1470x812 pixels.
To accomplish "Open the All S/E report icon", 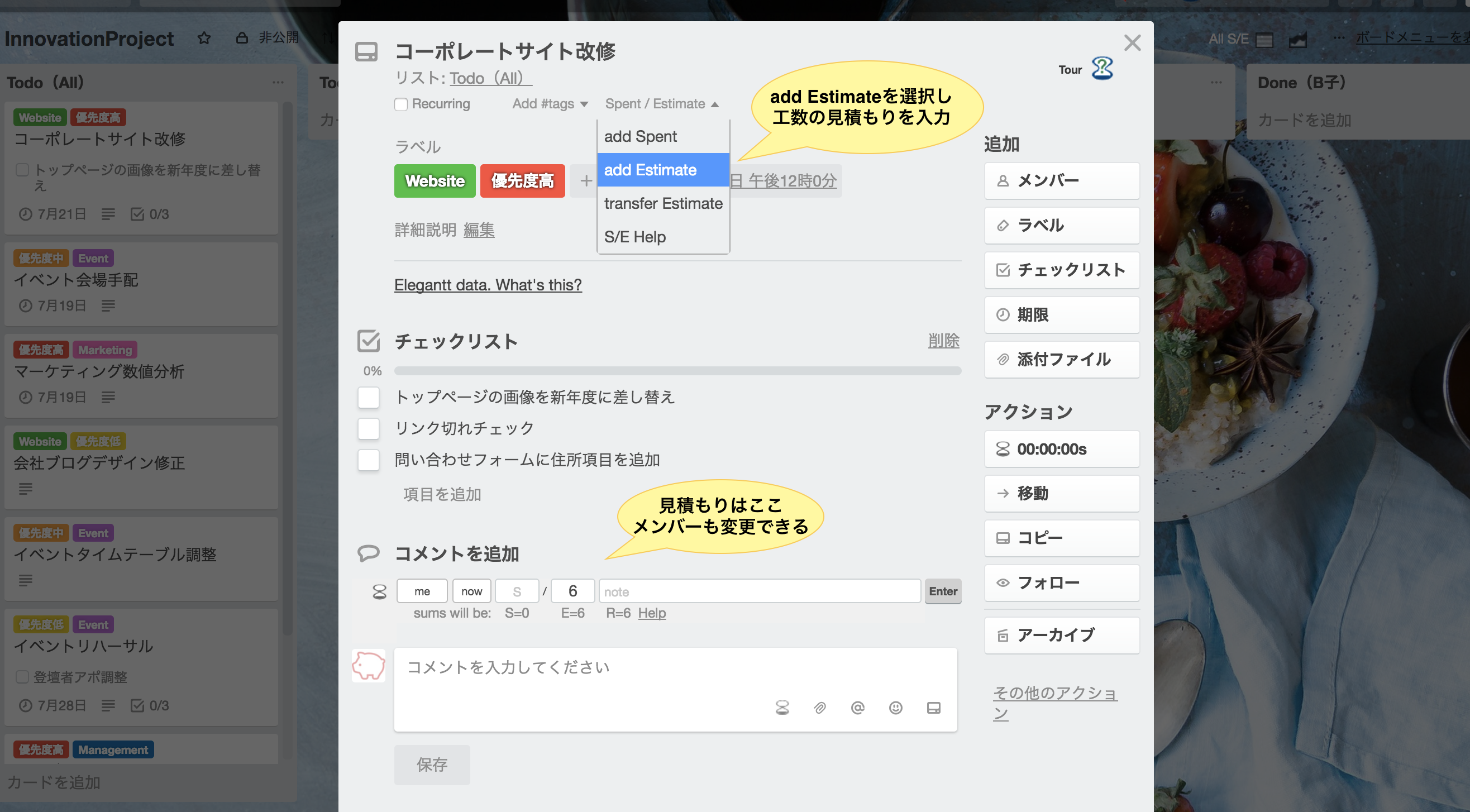I will (1264, 40).
